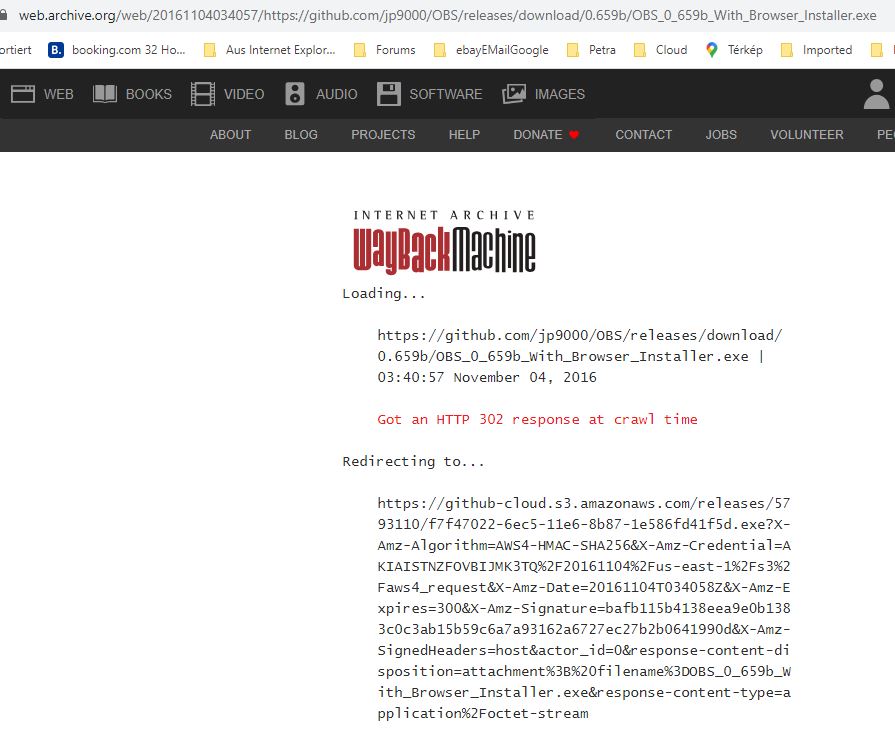Click the github.com/jp9000/OBS source URL text
This screenshot has width=895, height=738.
point(579,346)
